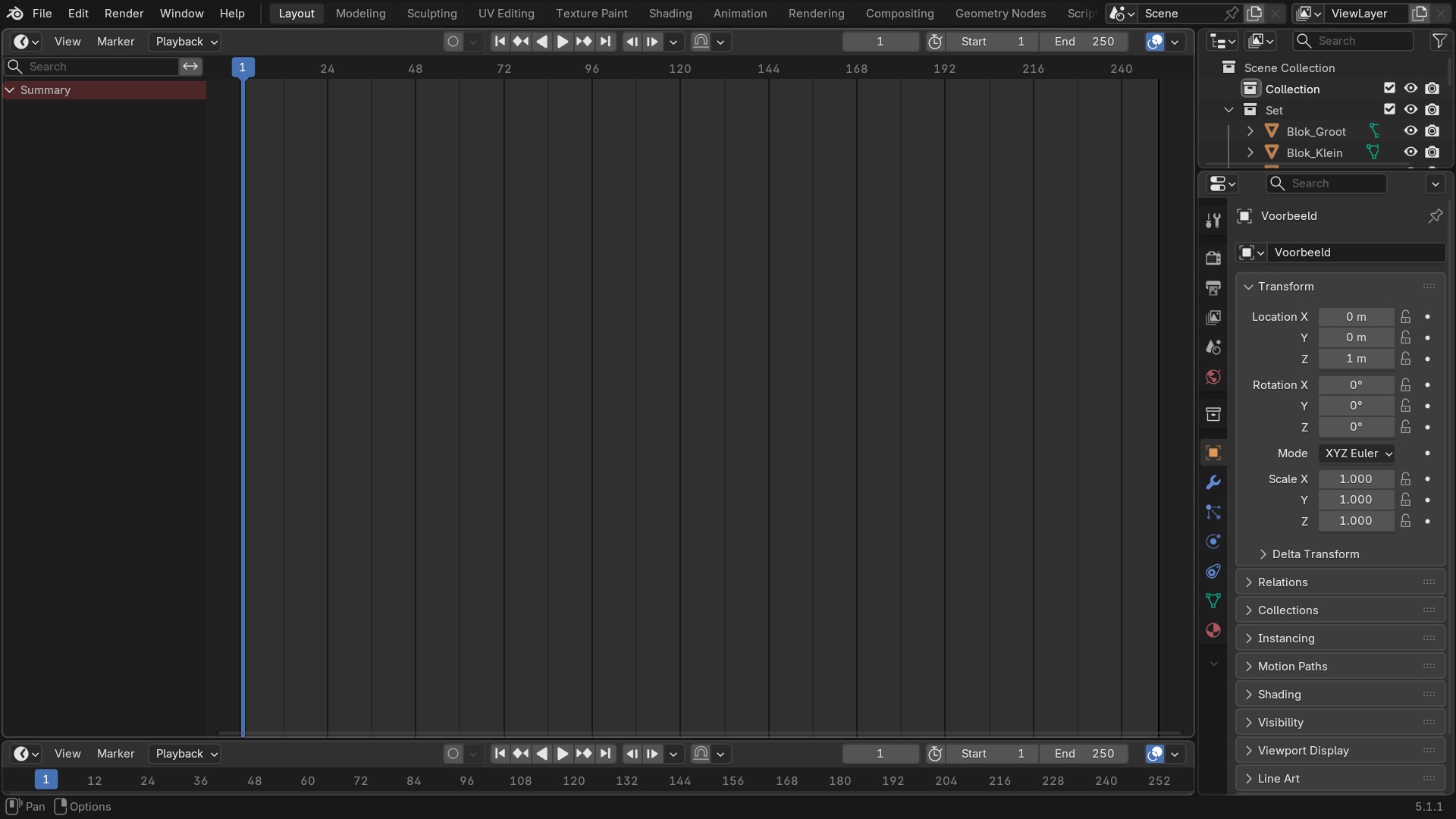
Task: Lock Location X value
Action: point(1406,317)
